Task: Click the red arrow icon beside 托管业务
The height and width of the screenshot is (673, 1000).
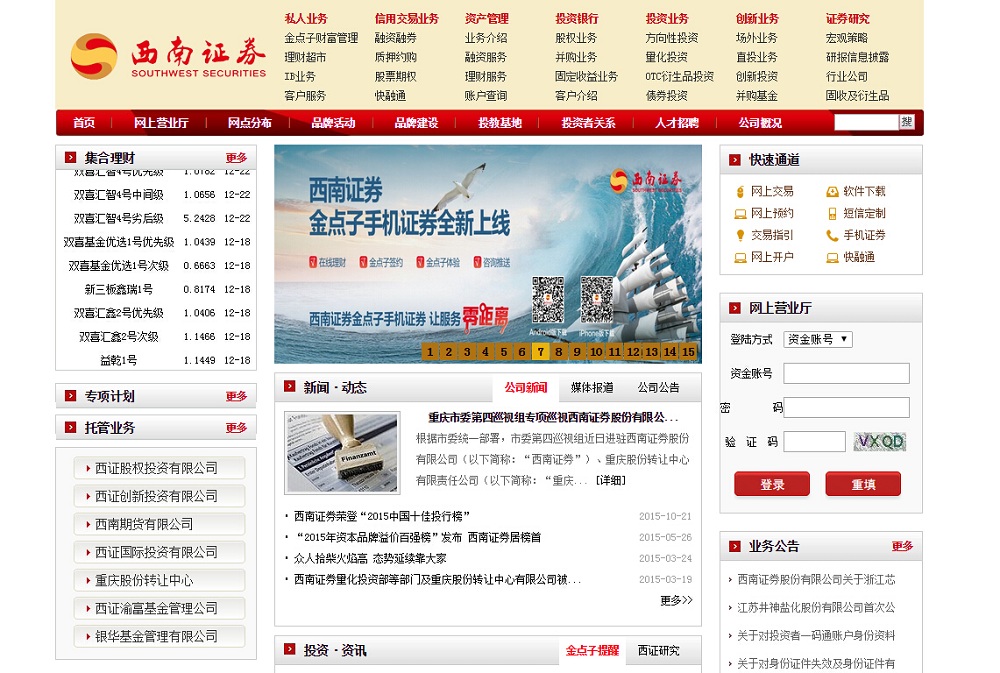Action: coord(71,427)
